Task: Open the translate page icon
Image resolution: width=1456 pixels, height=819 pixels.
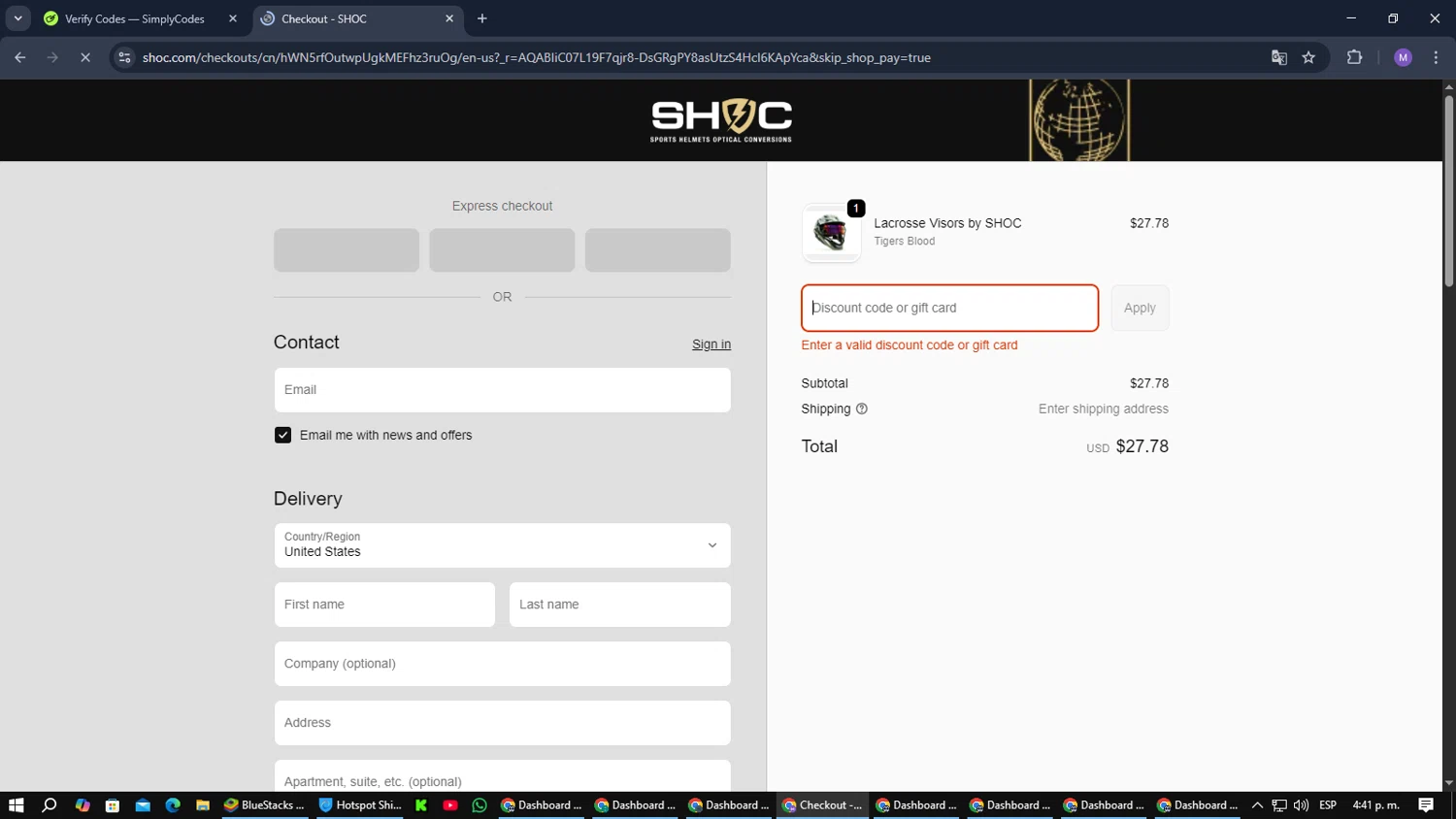Action: tap(1279, 57)
